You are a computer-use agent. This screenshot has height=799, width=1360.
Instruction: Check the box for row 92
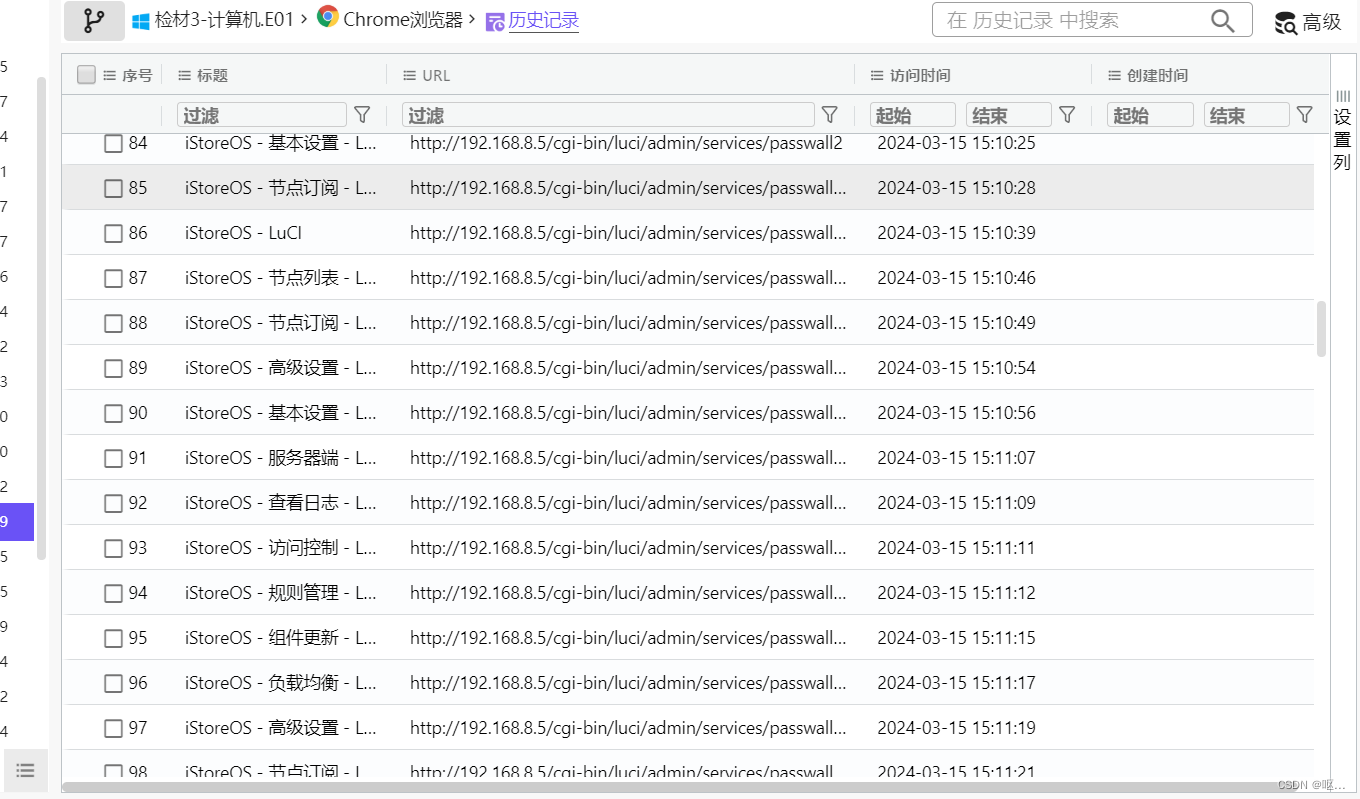[x=113, y=503]
